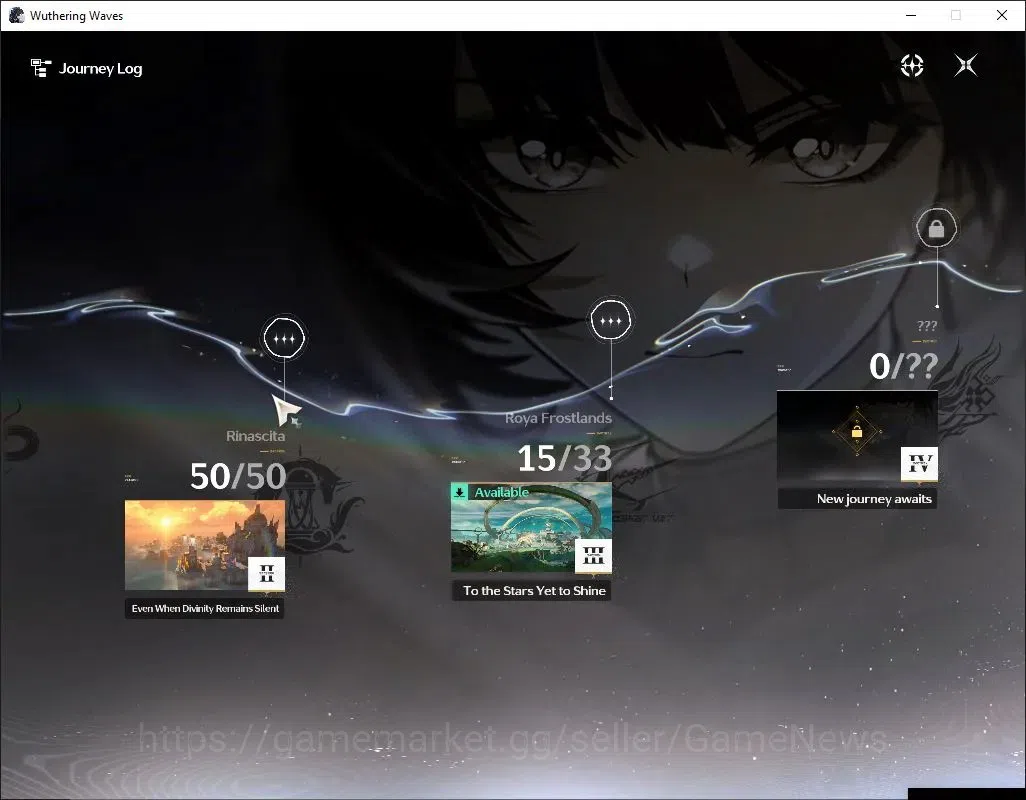Select Even When Divinity Remains Silent title
The width and height of the screenshot is (1026, 800).
coord(204,608)
